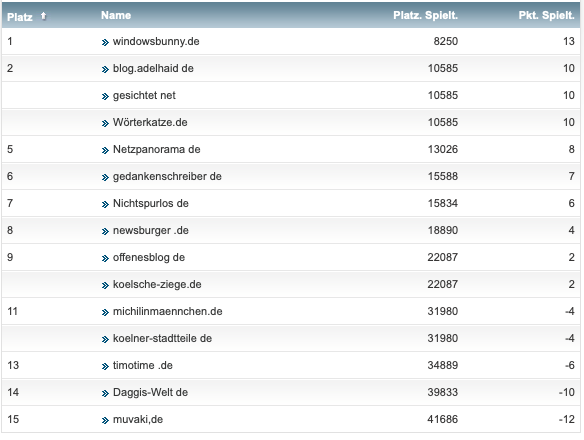Click the arrow icon before koelner-stadtteile de

tap(105, 339)
